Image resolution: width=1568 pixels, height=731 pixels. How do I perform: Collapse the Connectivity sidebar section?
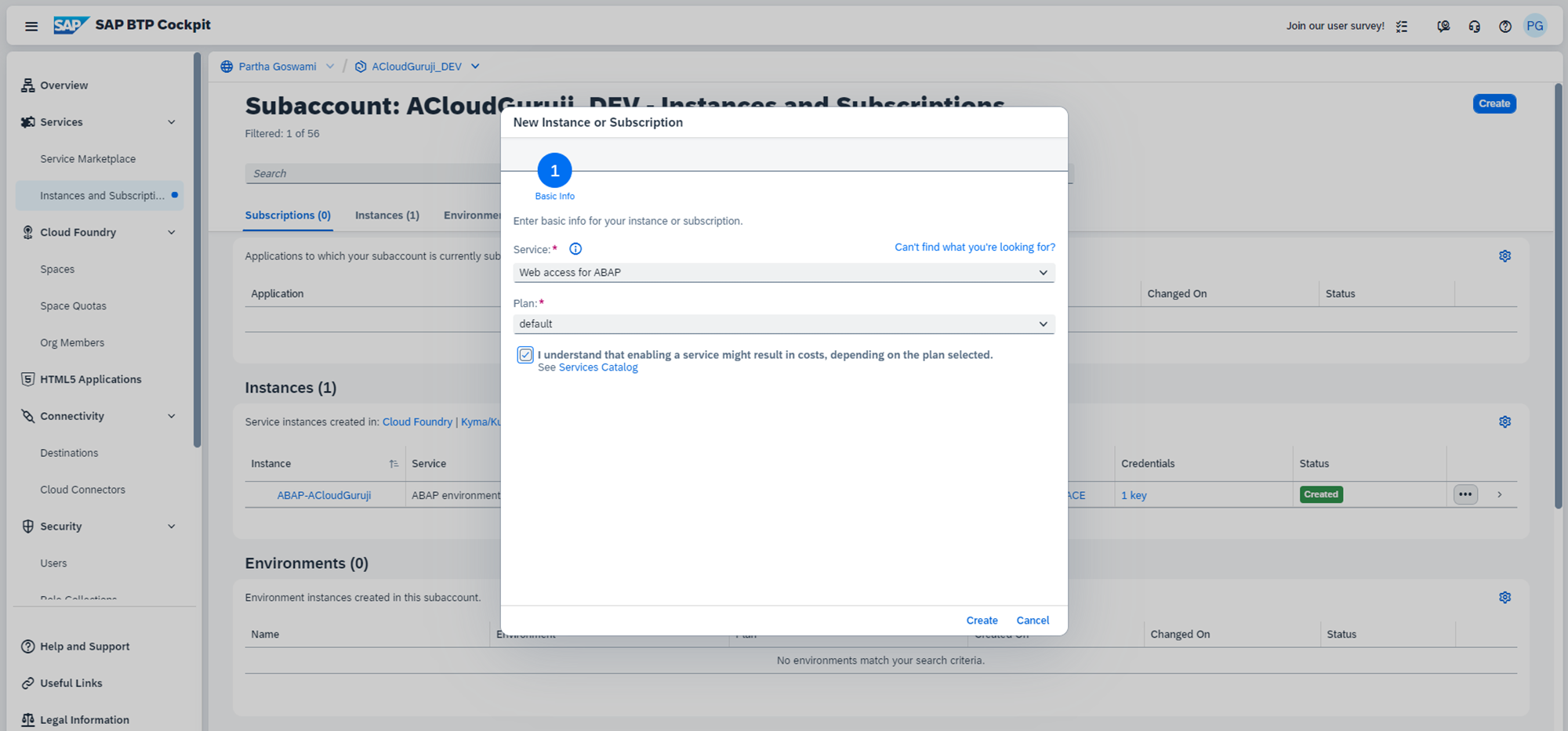coord(172,416)
